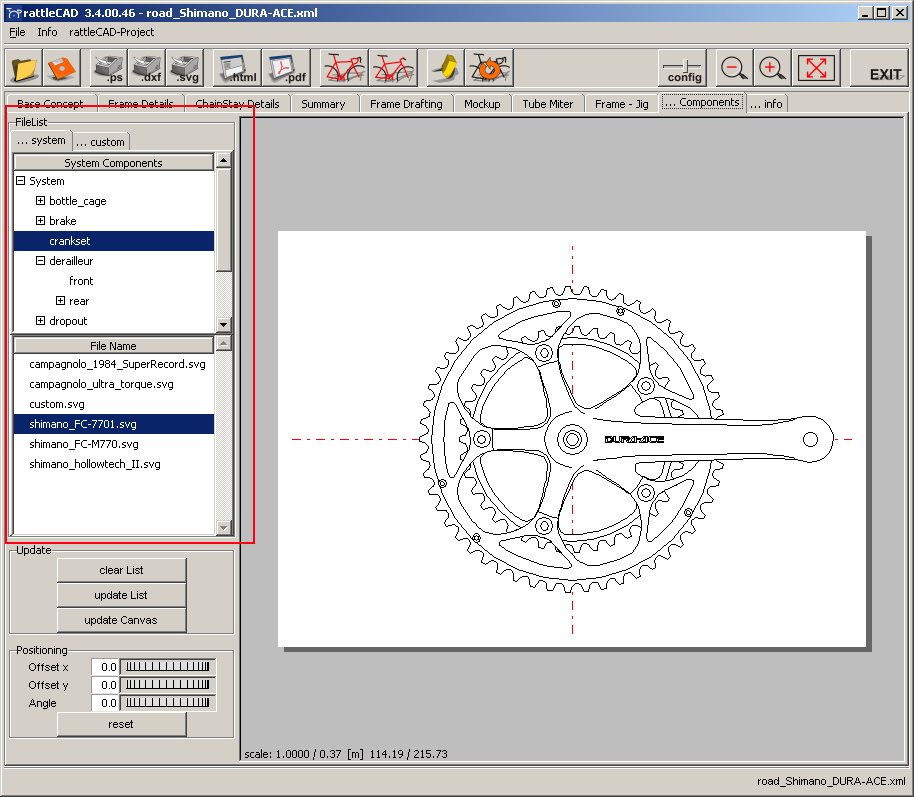Click the Offset y value field
The height and width of the screenshot is (797, 914).
pyautogui.click(x=105, y=685)
